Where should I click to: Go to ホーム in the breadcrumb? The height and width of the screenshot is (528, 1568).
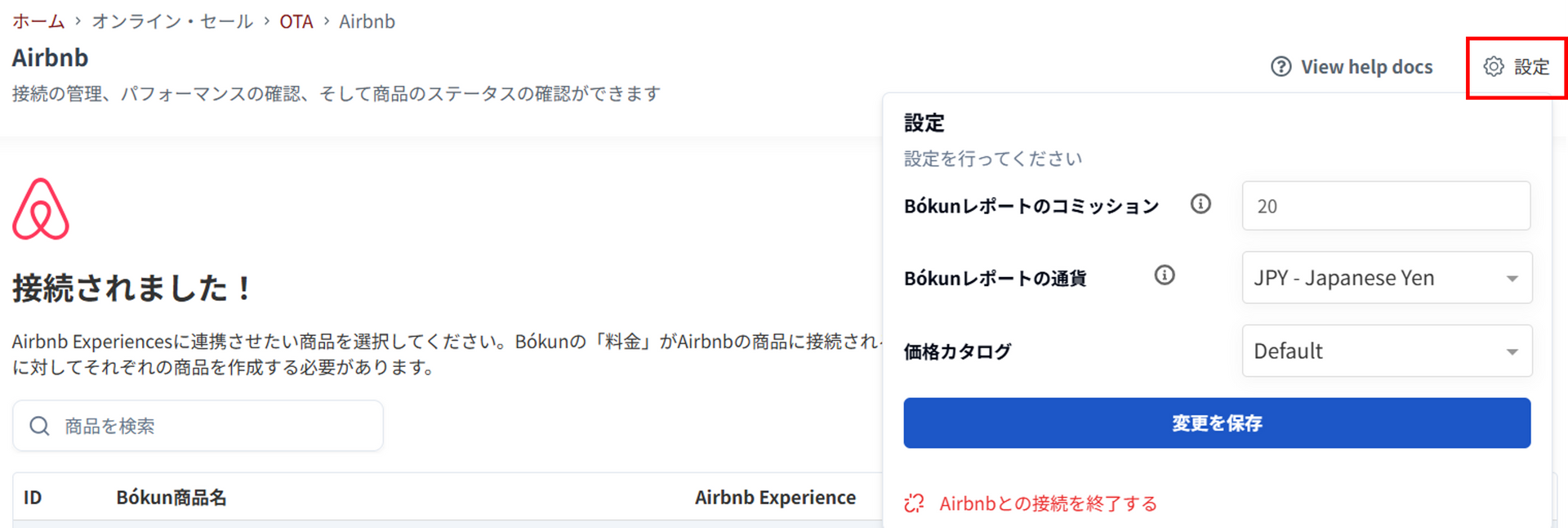(x=38, y=22)
